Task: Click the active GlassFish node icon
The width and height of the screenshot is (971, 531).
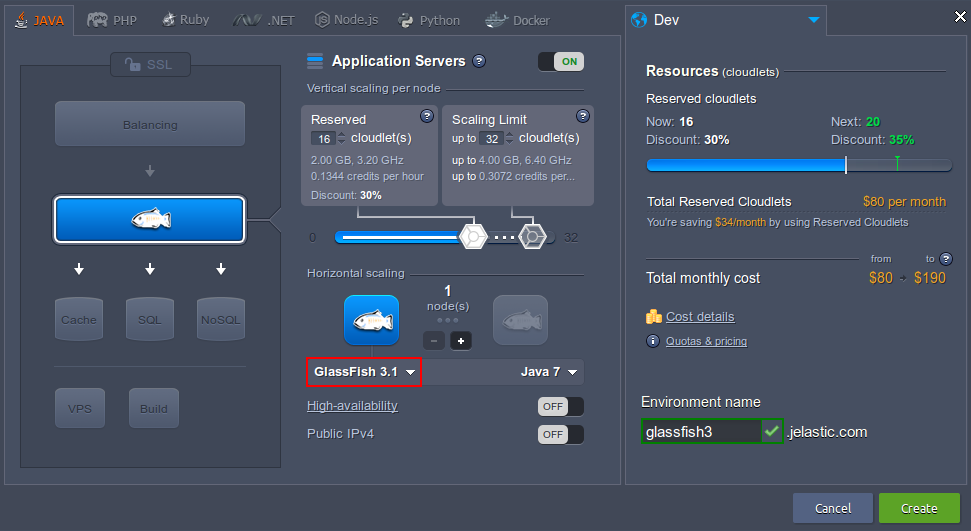Action: coord(372,320)
